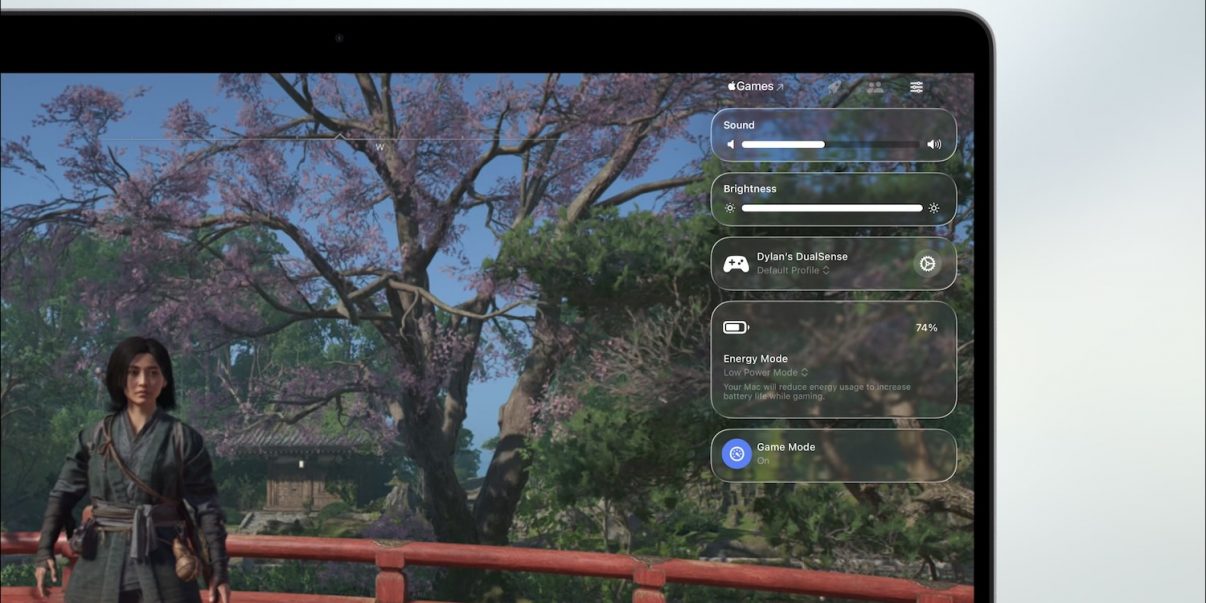Open the Apple Games app link
The height and width of the screenshot is (603, 1206).
tap(756, 87)
